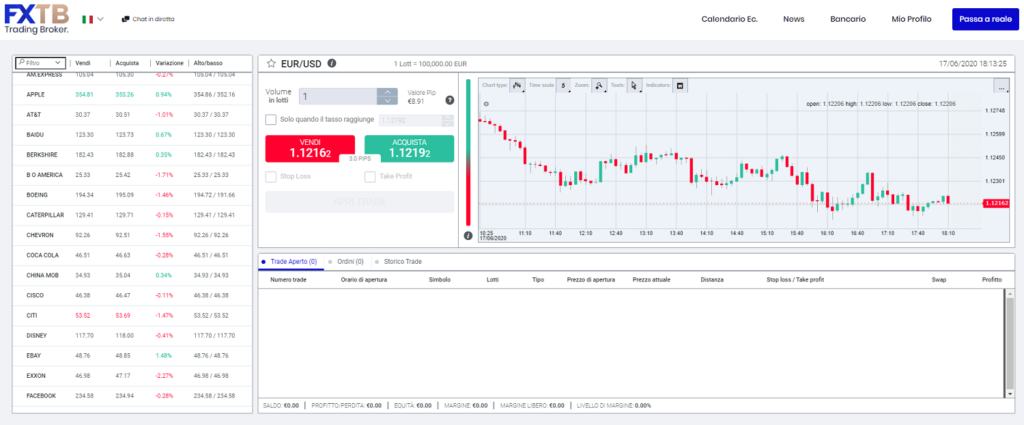Click the chart settings gear icon
The height and width of the screenshot is (425, 1024).
coord(485,104)
